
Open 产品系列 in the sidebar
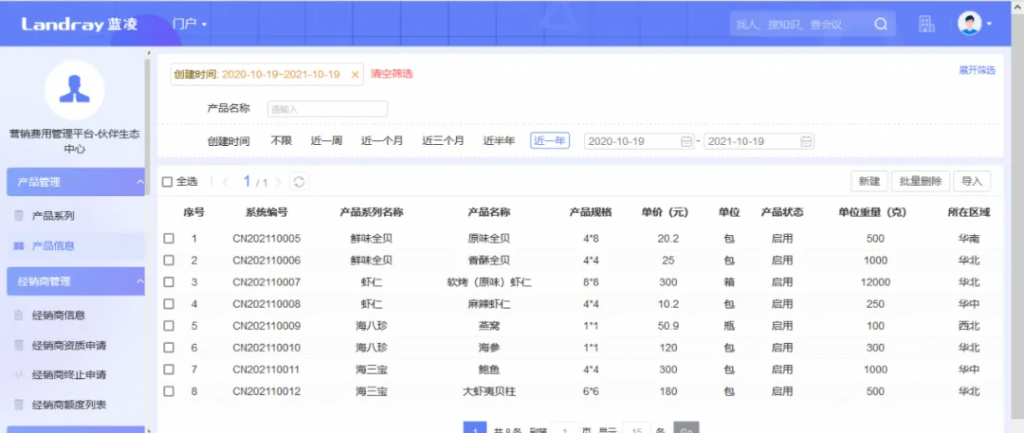pos(53,215)
